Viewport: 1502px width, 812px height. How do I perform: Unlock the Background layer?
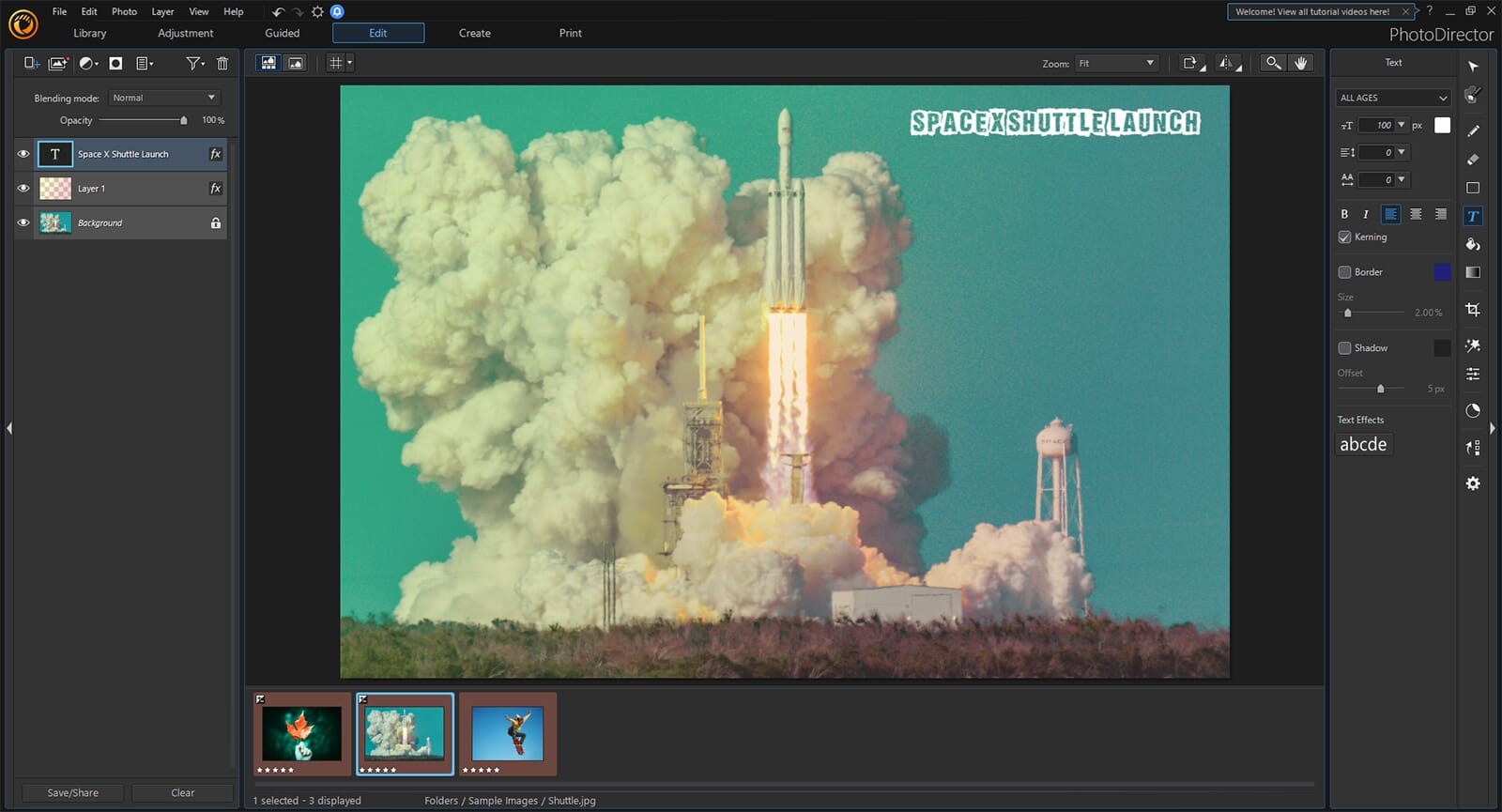pyautogui.click(x=216, y=223)
